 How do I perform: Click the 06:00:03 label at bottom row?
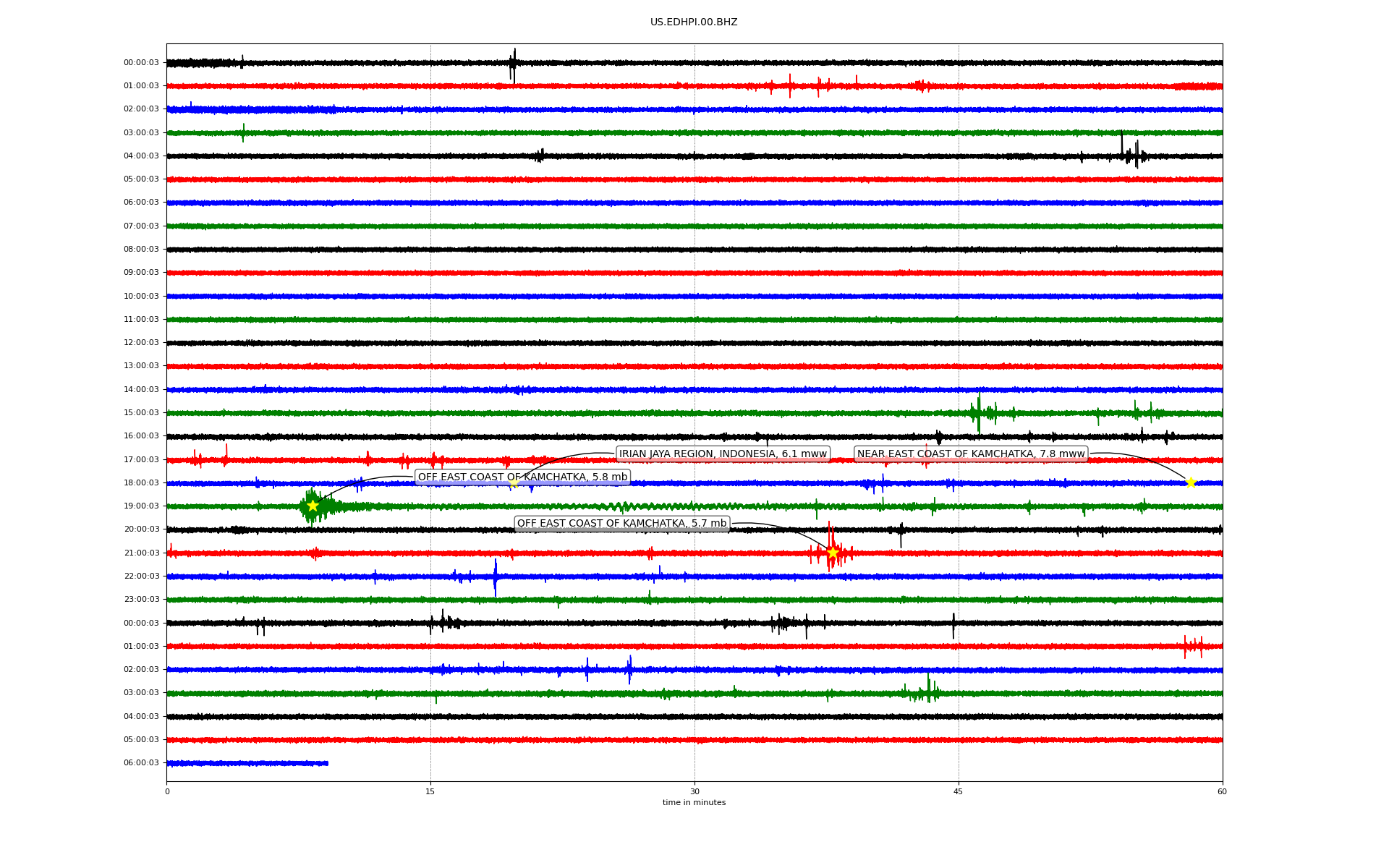click(x=141, y=762)
